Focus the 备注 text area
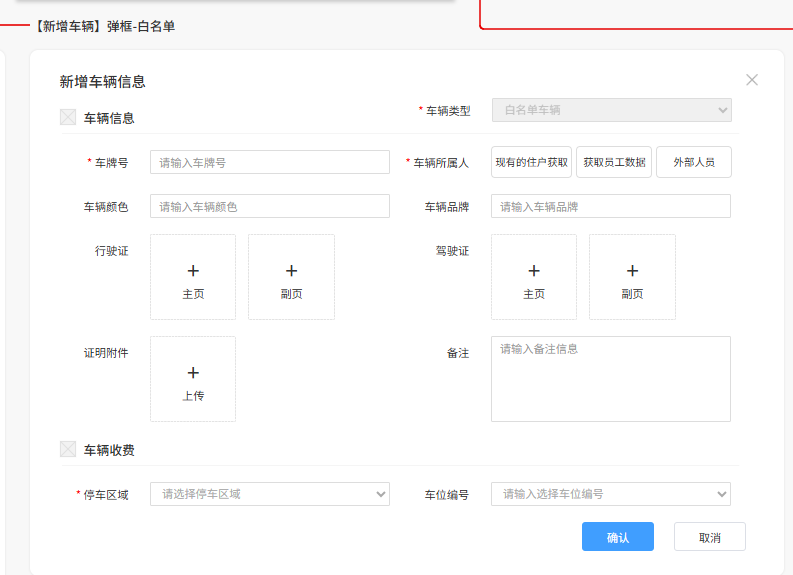The width and height of the screenshot is (793, 575). (610, 379)
